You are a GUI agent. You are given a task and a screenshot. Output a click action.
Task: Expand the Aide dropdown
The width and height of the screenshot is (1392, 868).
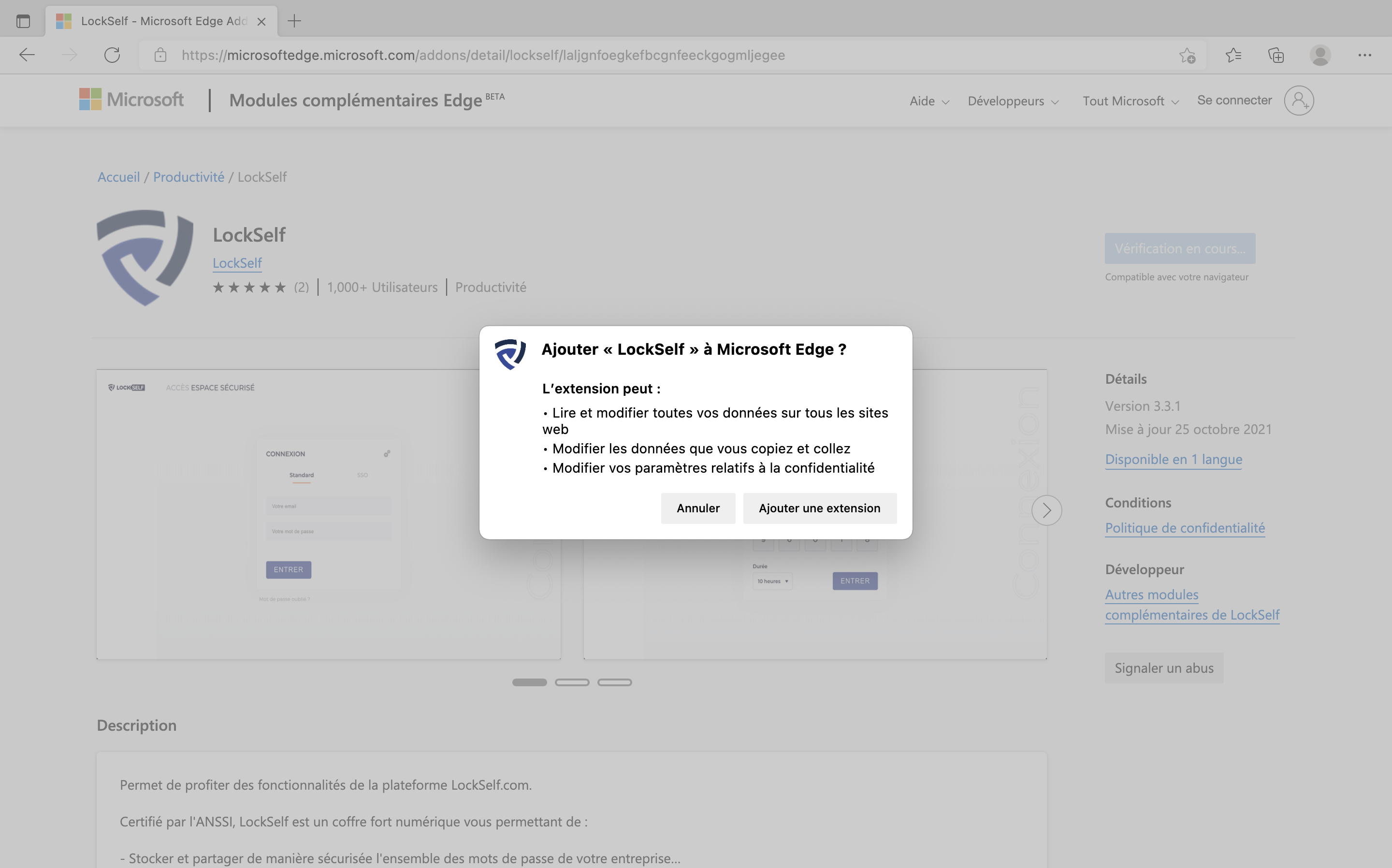[929, 101]
